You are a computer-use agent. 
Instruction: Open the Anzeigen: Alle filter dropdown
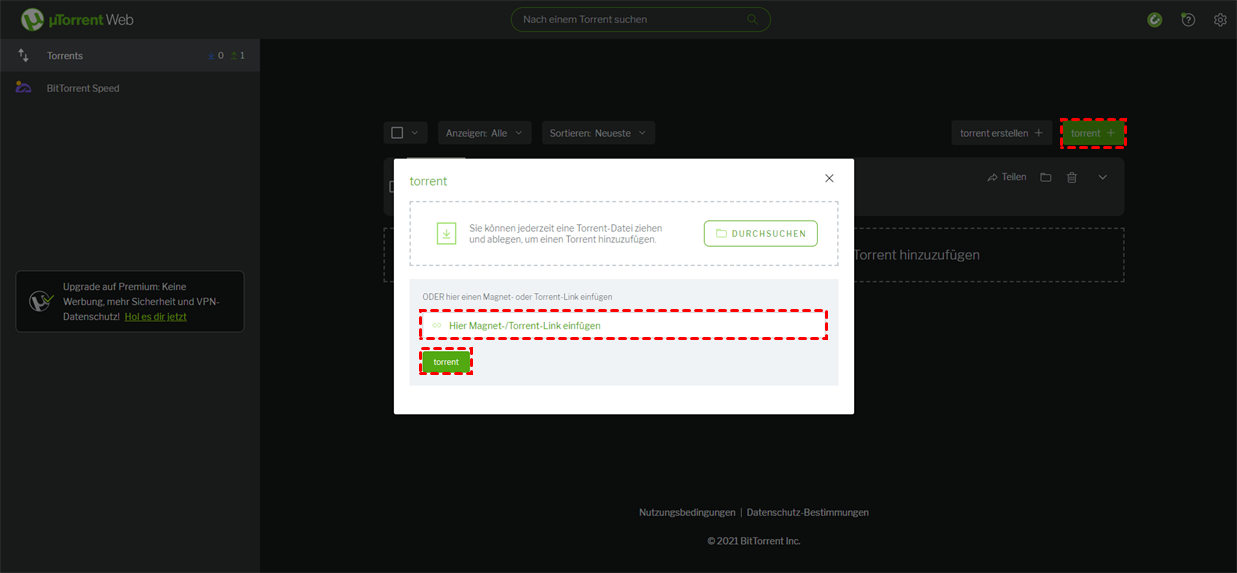point(484,133)
